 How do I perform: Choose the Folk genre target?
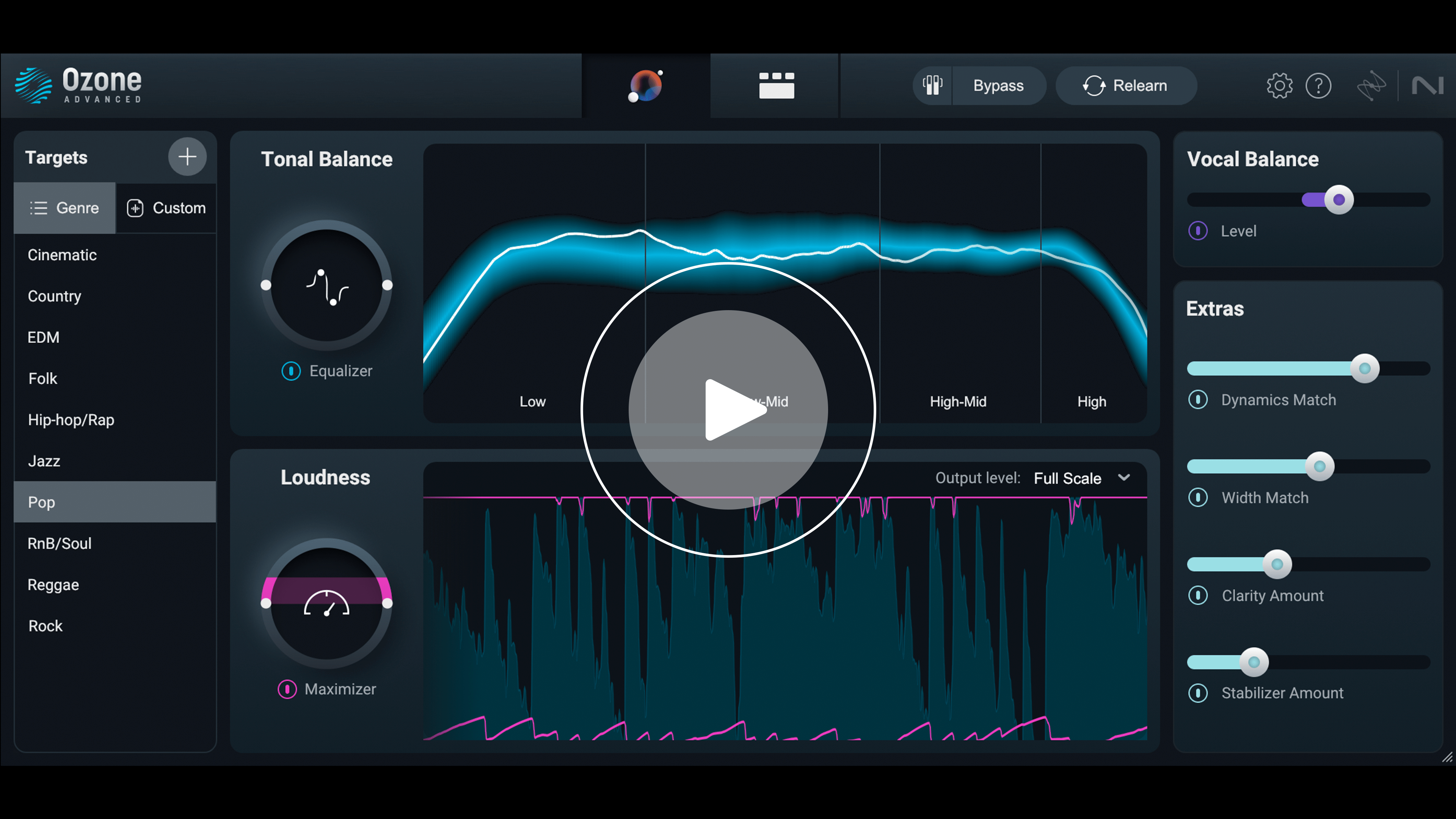115,379
